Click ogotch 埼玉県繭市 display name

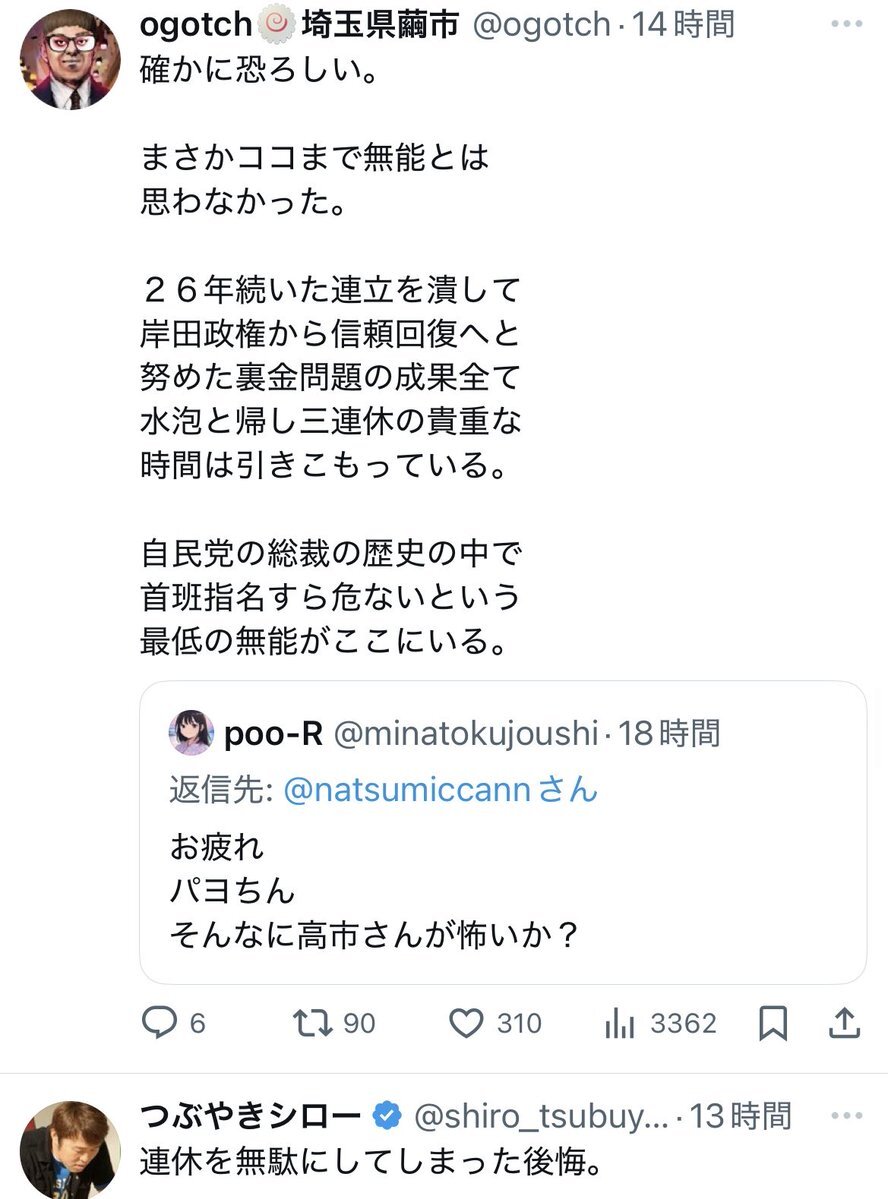[299, 24]
